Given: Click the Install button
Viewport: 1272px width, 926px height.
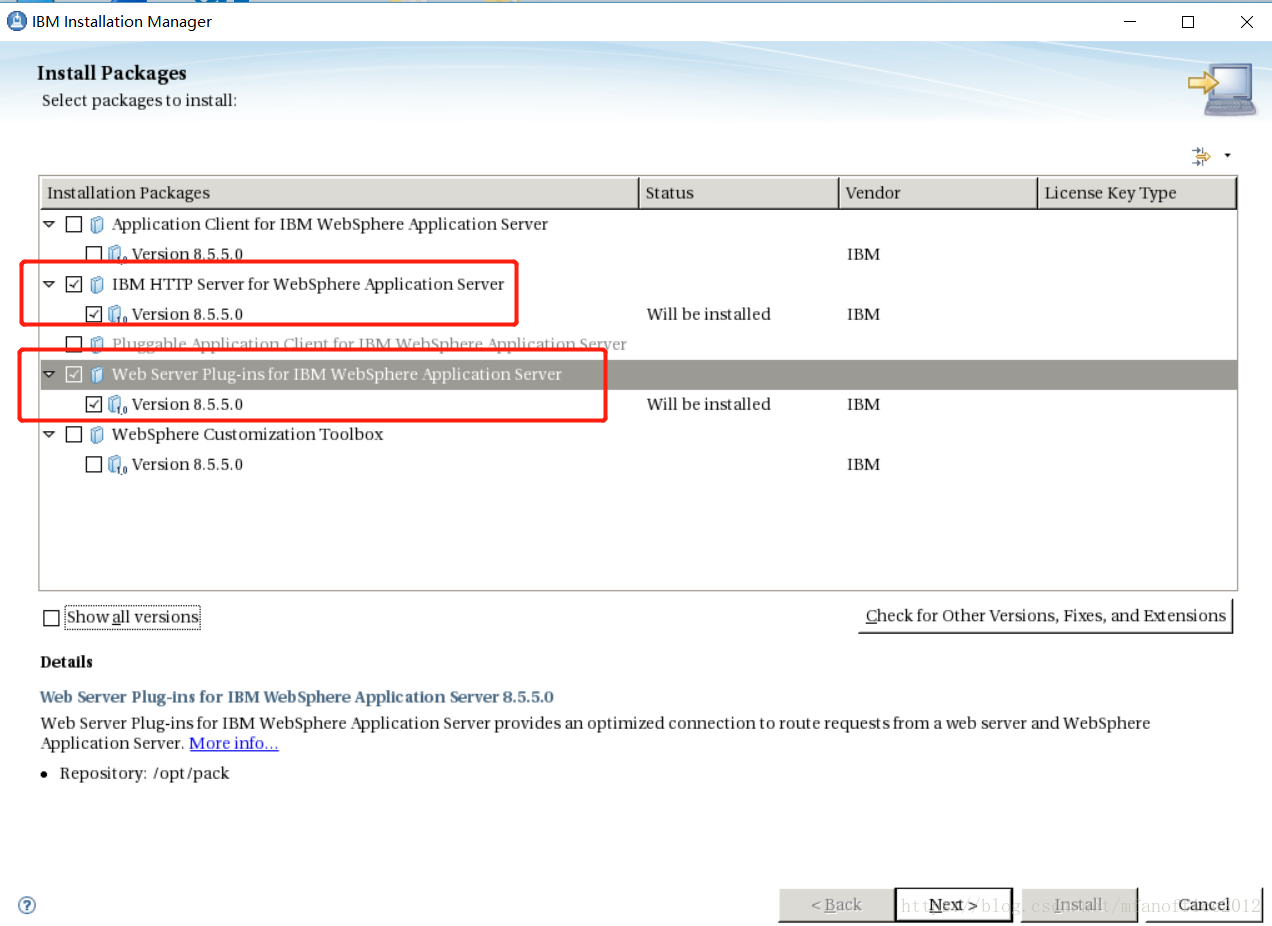Looking at the screenshot, I should pyautogui.click(x=1079, y=905).
